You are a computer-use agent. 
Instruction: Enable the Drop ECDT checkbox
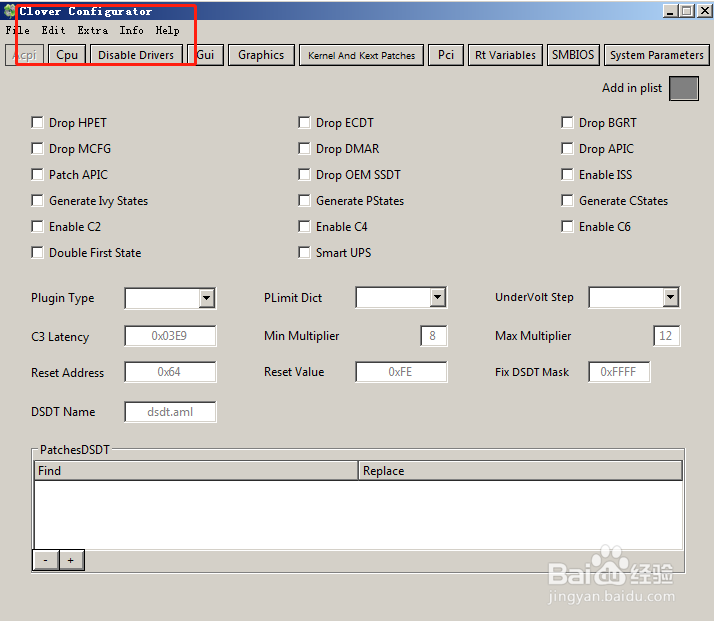304,122
